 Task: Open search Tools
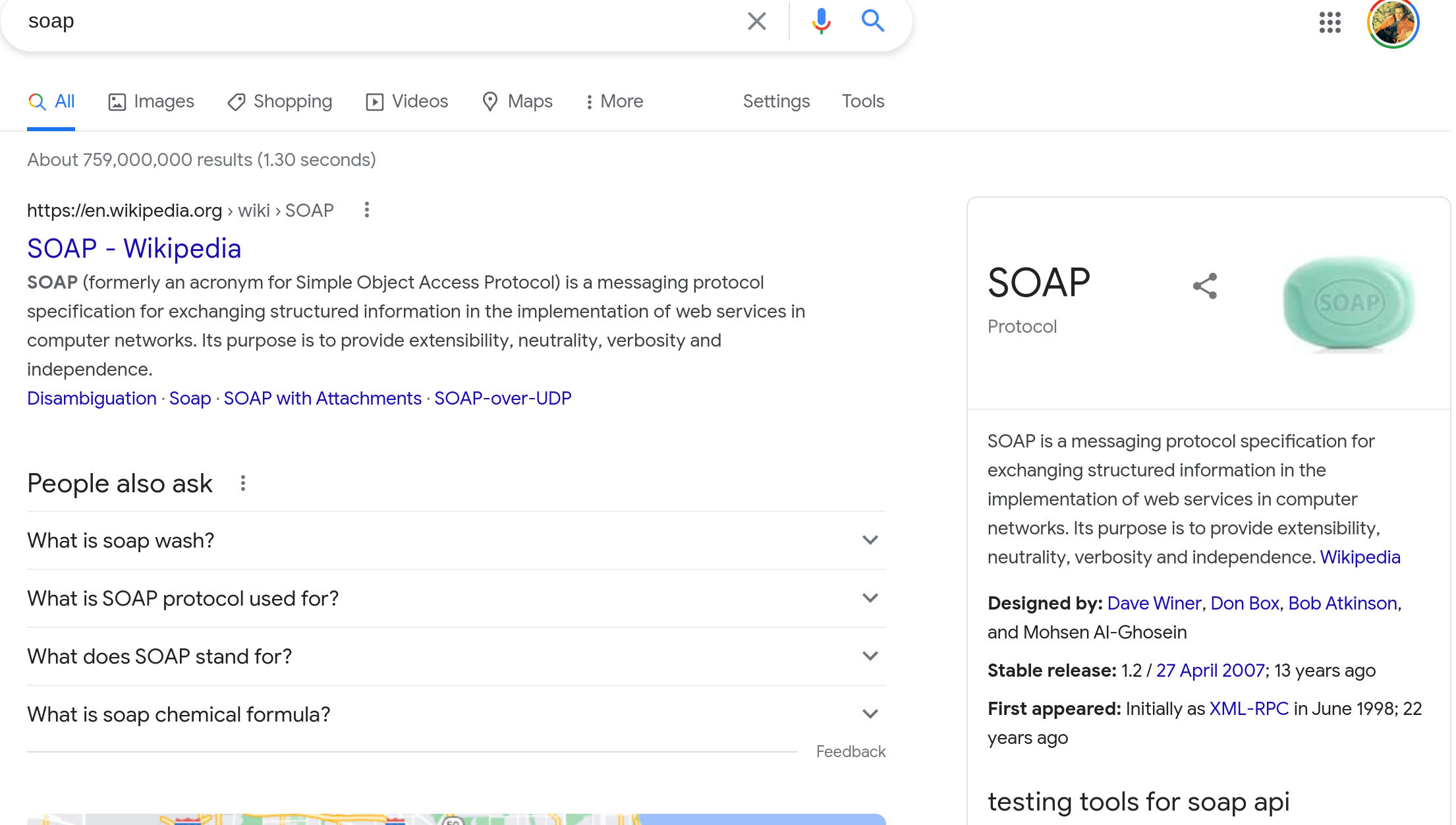[863, 101]
